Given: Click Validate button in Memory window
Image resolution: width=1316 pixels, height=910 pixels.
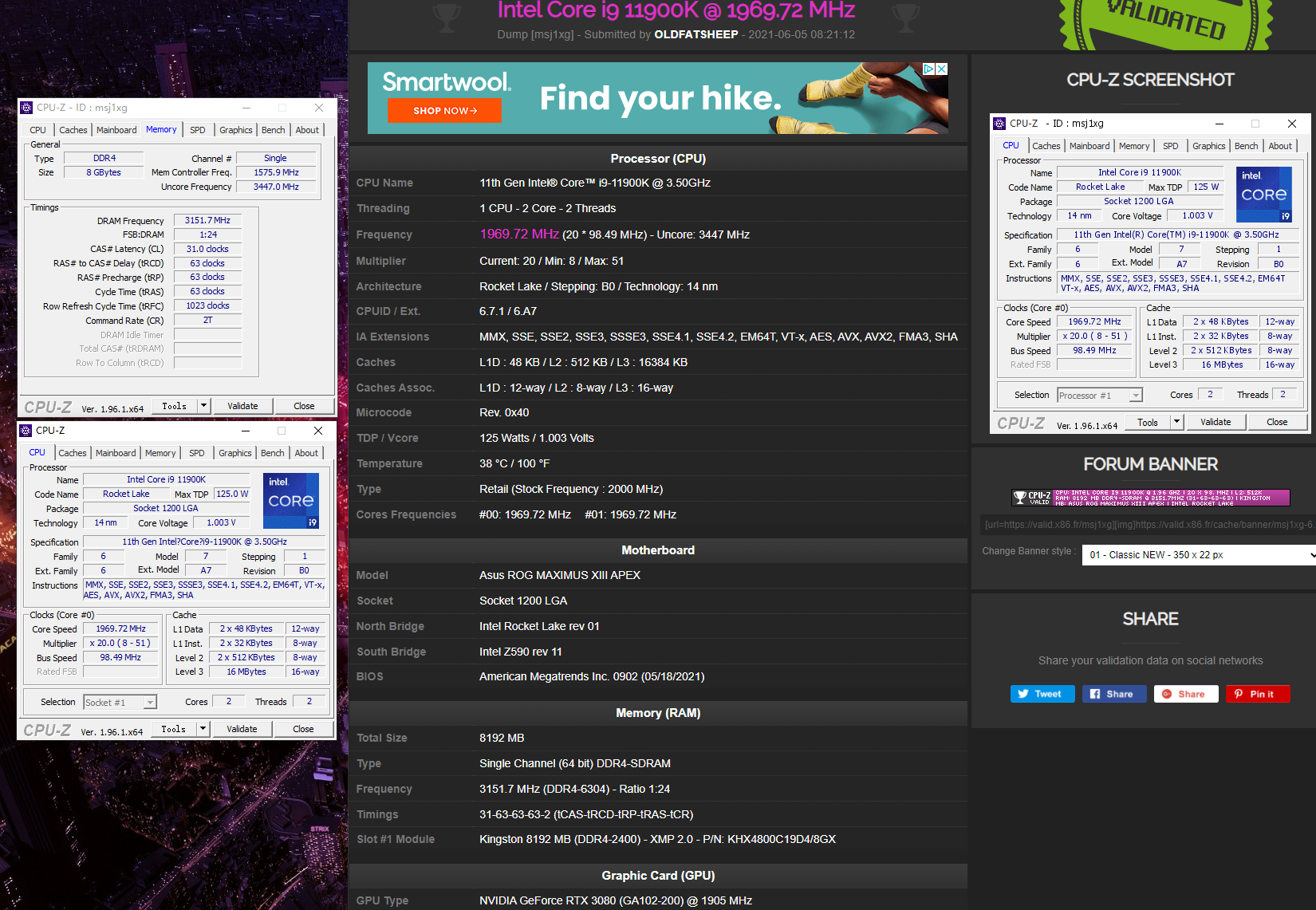Looking at the screenshot, I should click(x=242, y=406).
